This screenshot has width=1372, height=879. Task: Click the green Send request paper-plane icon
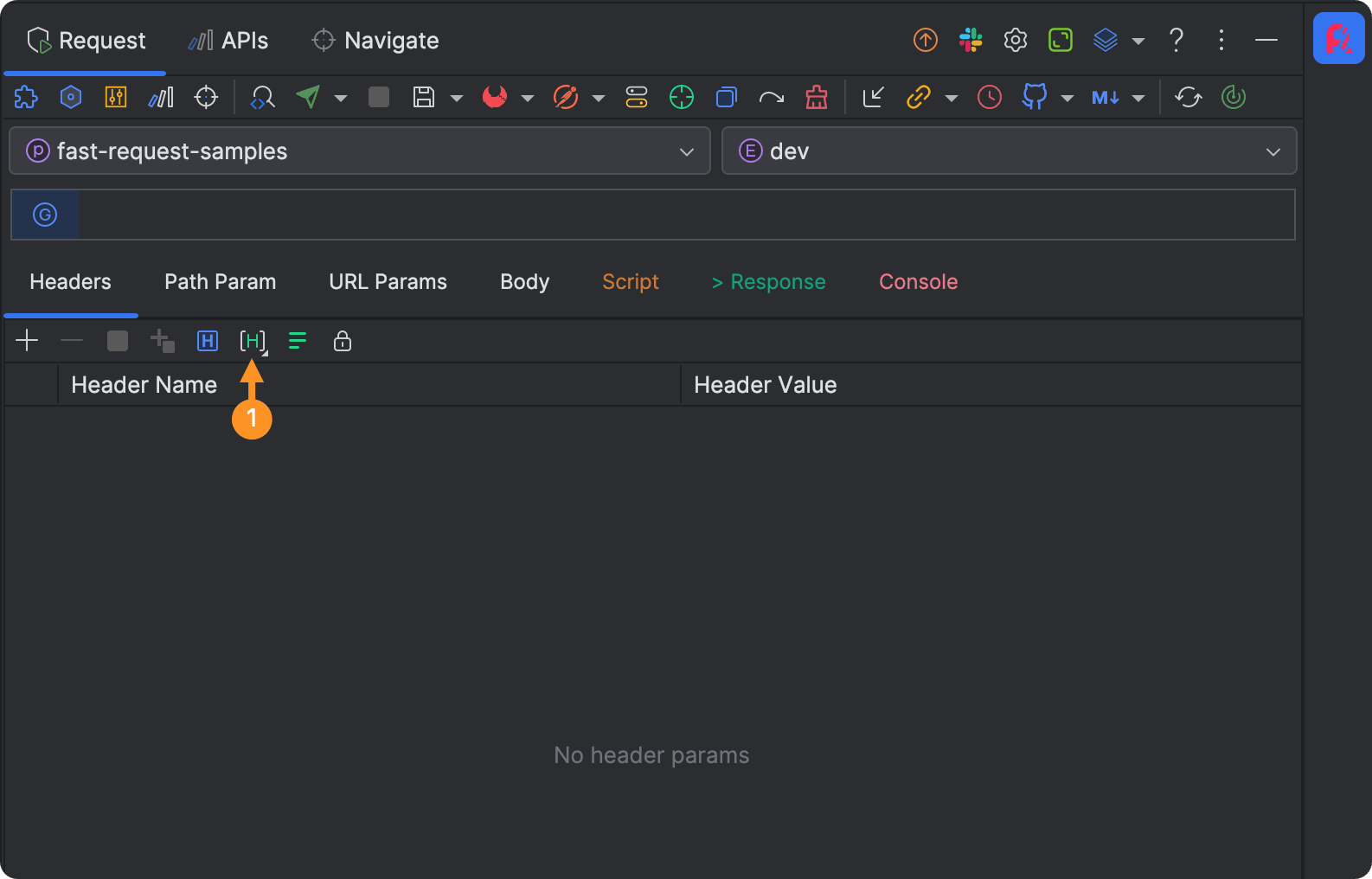[x=308, y=97]
